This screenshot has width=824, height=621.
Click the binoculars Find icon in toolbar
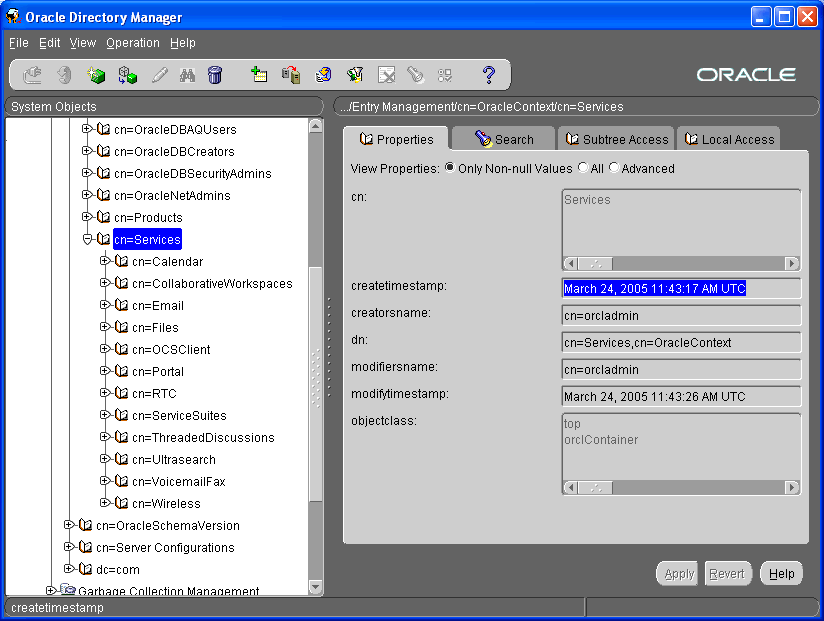187,75
